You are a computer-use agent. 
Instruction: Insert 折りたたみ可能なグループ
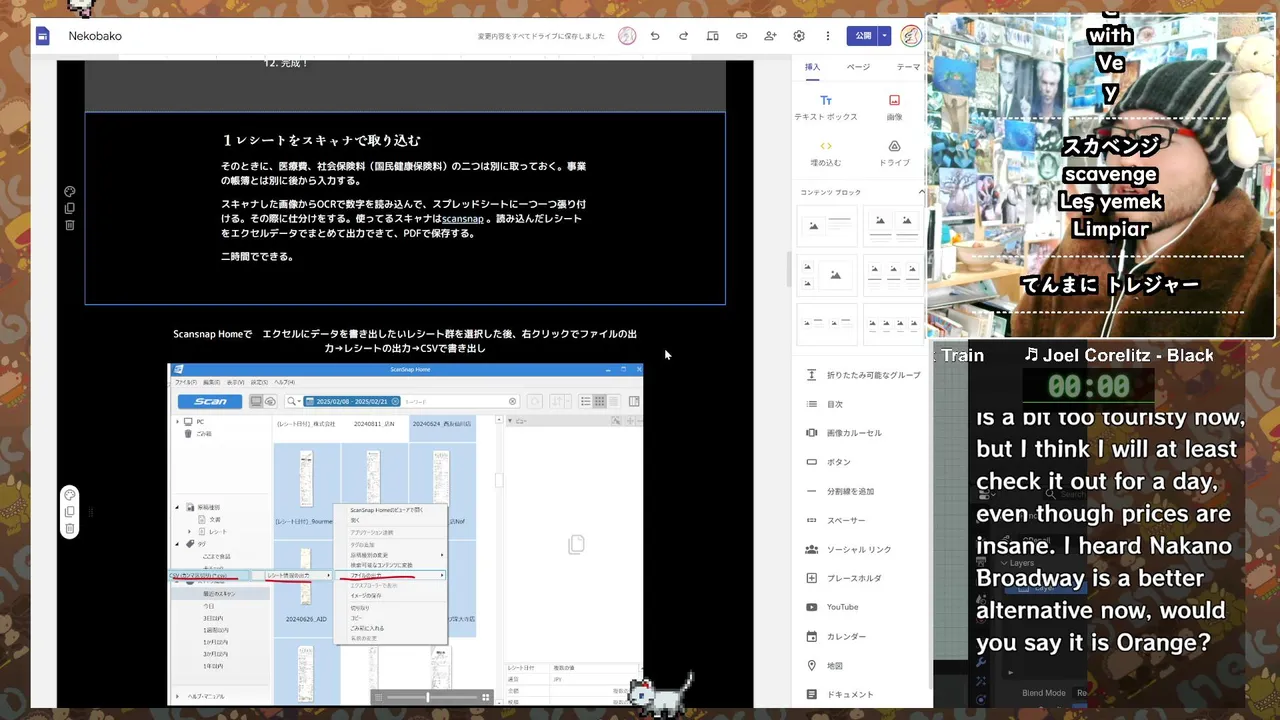click(x=862, y=375)
